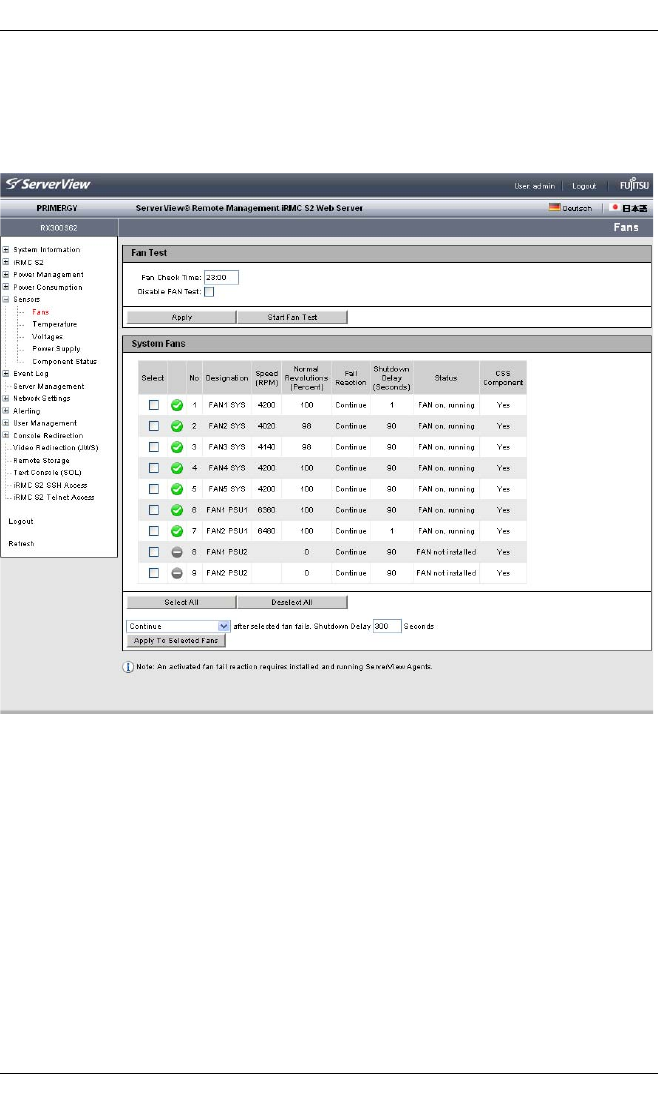Click Apply To Selected Fans button
658x1105 pixels.
click(x=176, y=641)
